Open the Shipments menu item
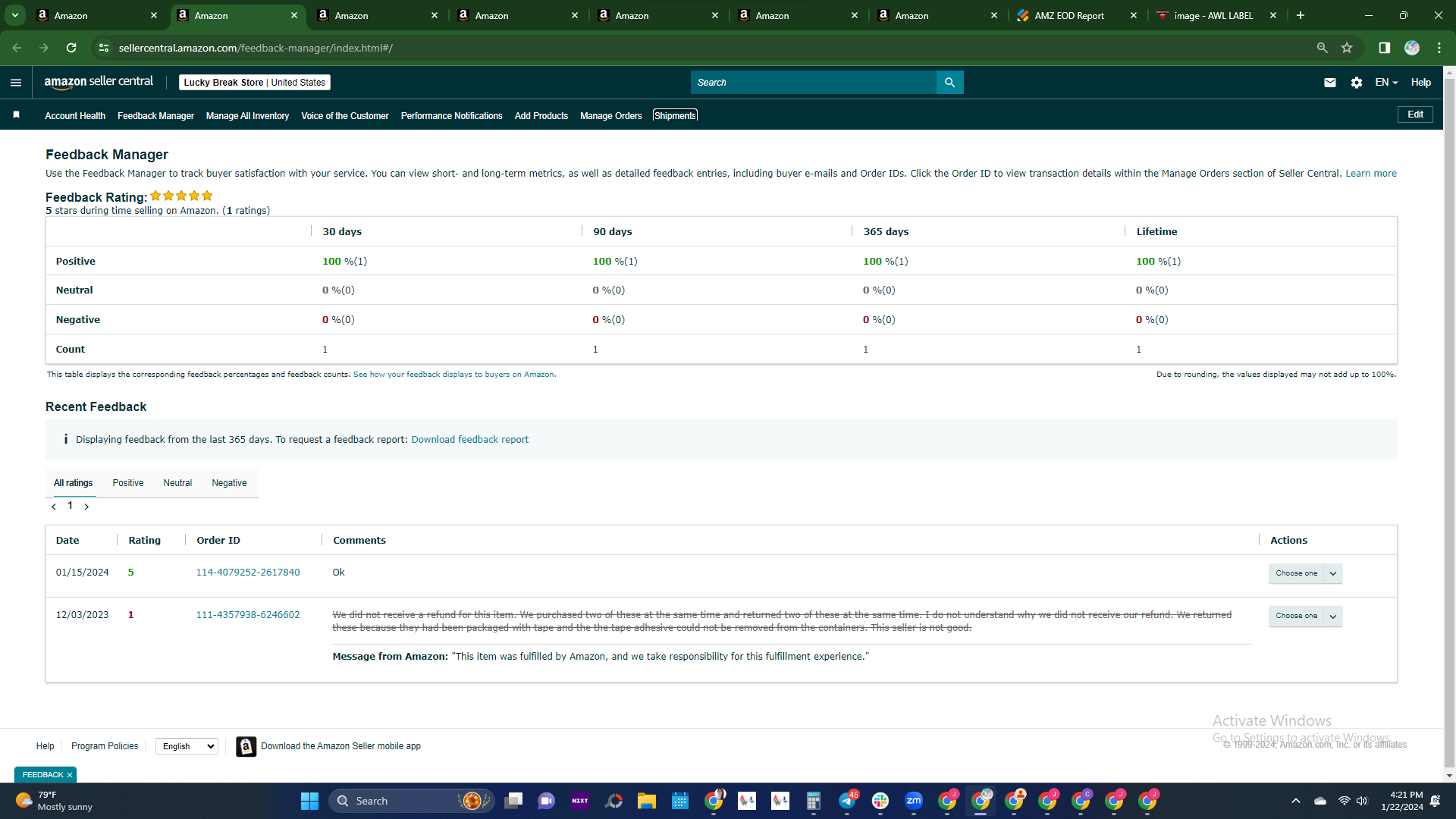The height and width of the screenshot is (819, 1456). pyautogui.click(x=675, y=116)
